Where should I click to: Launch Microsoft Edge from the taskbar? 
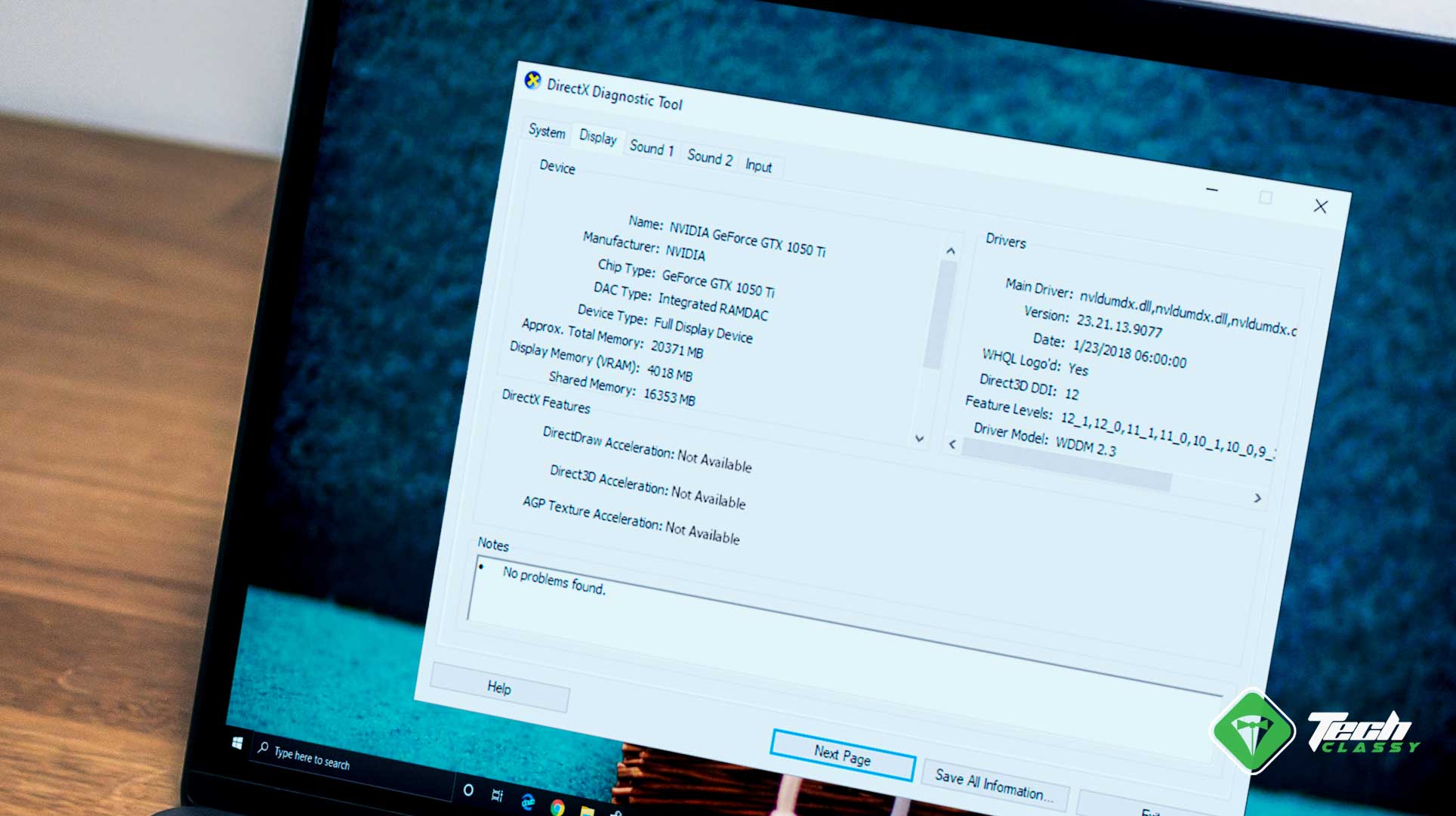528,801
